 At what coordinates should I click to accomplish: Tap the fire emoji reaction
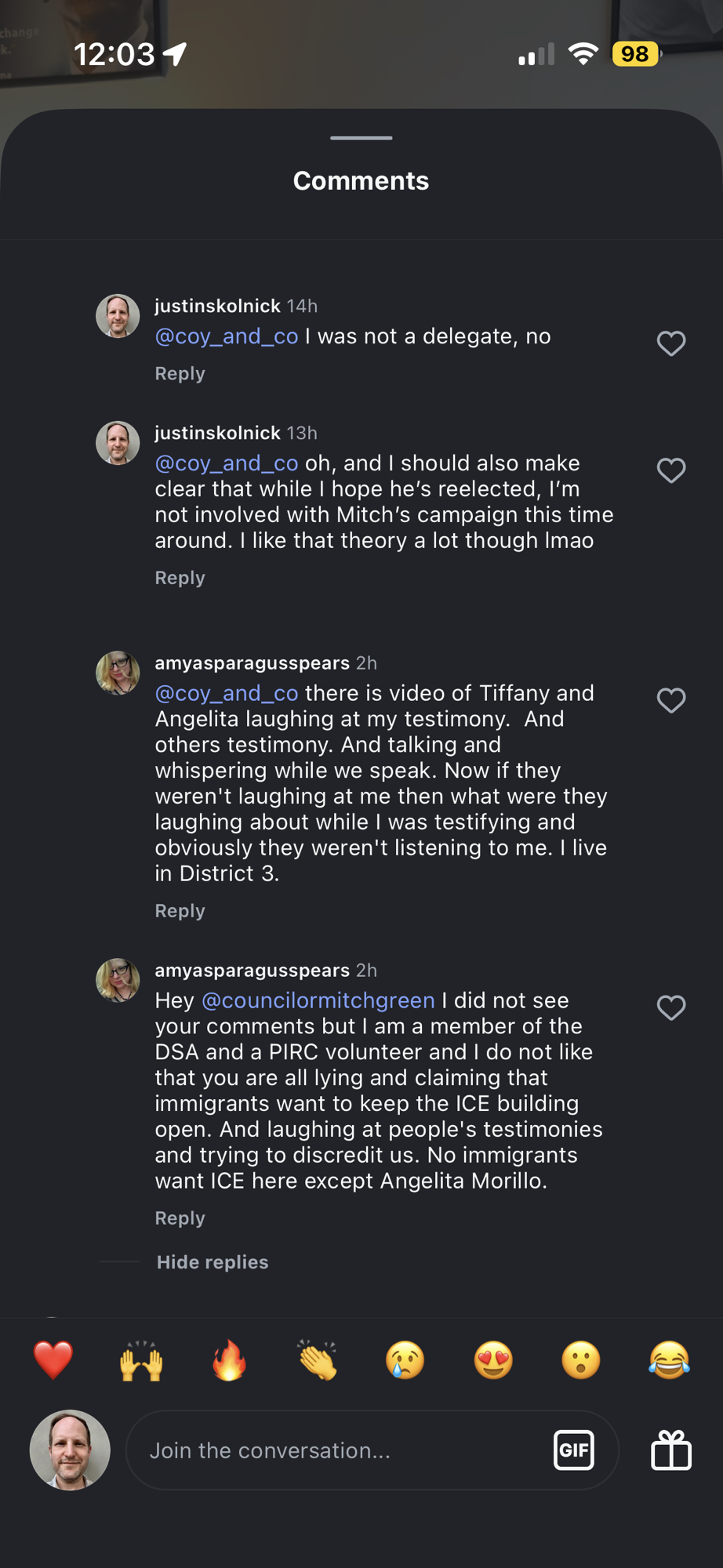[230, 1359]
